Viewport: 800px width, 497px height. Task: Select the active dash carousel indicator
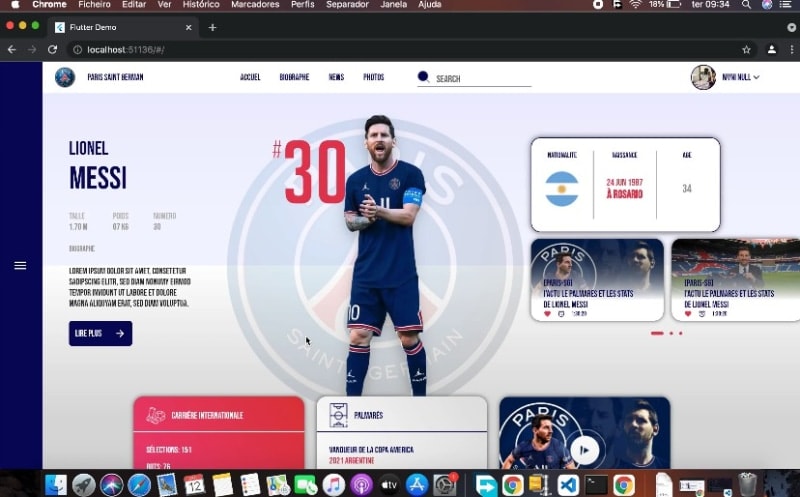[657, 333]
